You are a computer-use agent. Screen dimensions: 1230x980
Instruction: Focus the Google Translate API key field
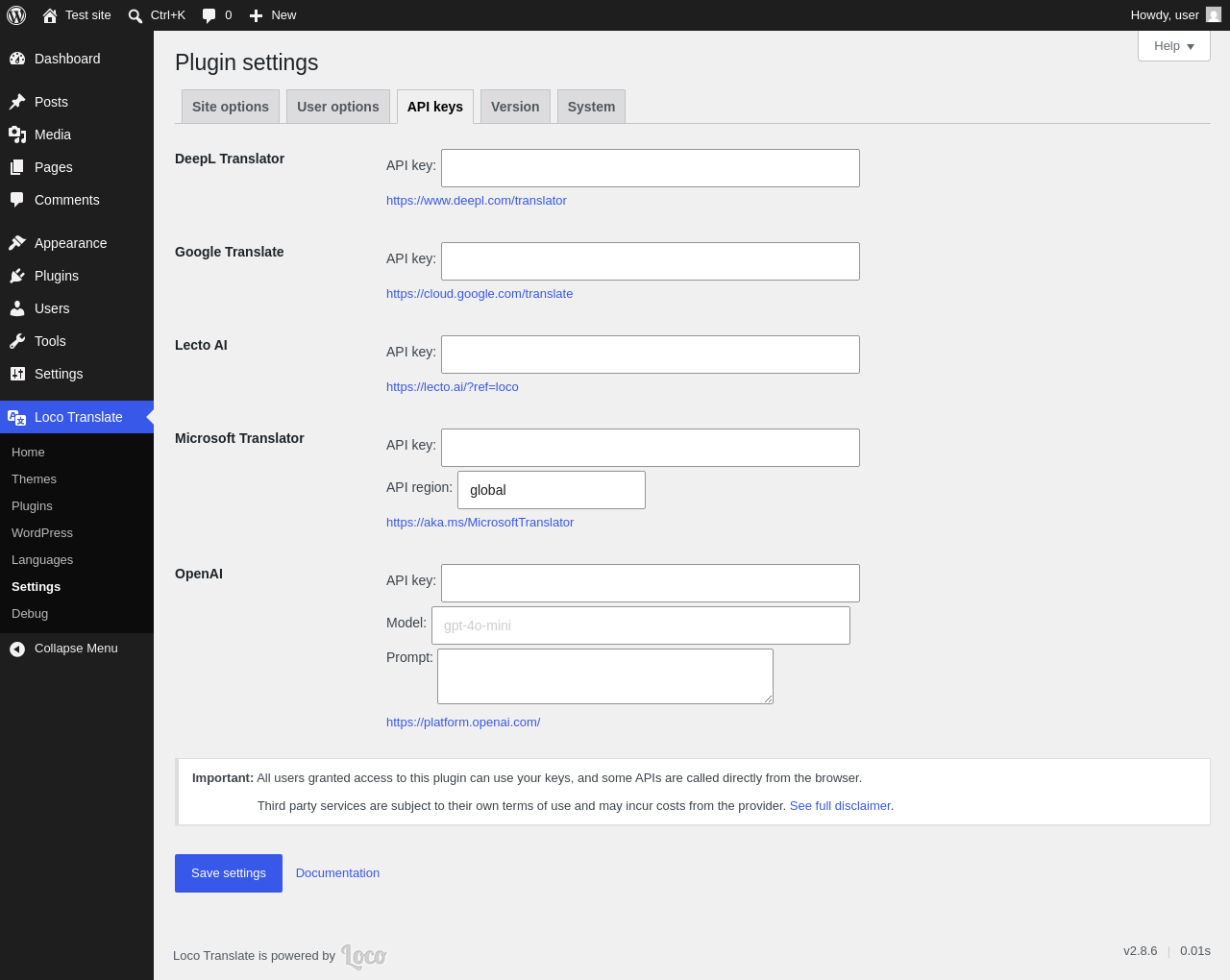click(x=651, y=261)
